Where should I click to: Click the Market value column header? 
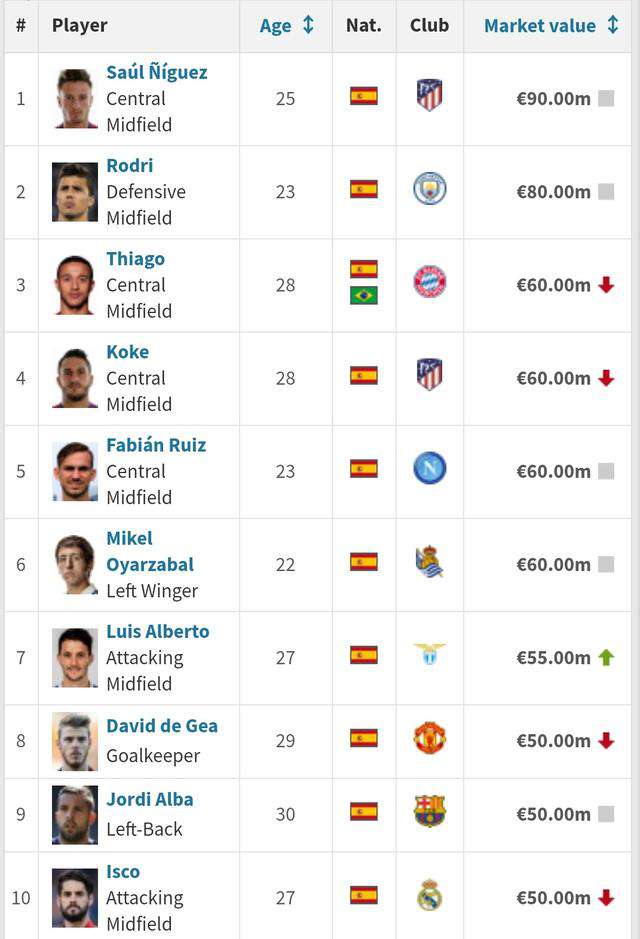click(540, 26)
